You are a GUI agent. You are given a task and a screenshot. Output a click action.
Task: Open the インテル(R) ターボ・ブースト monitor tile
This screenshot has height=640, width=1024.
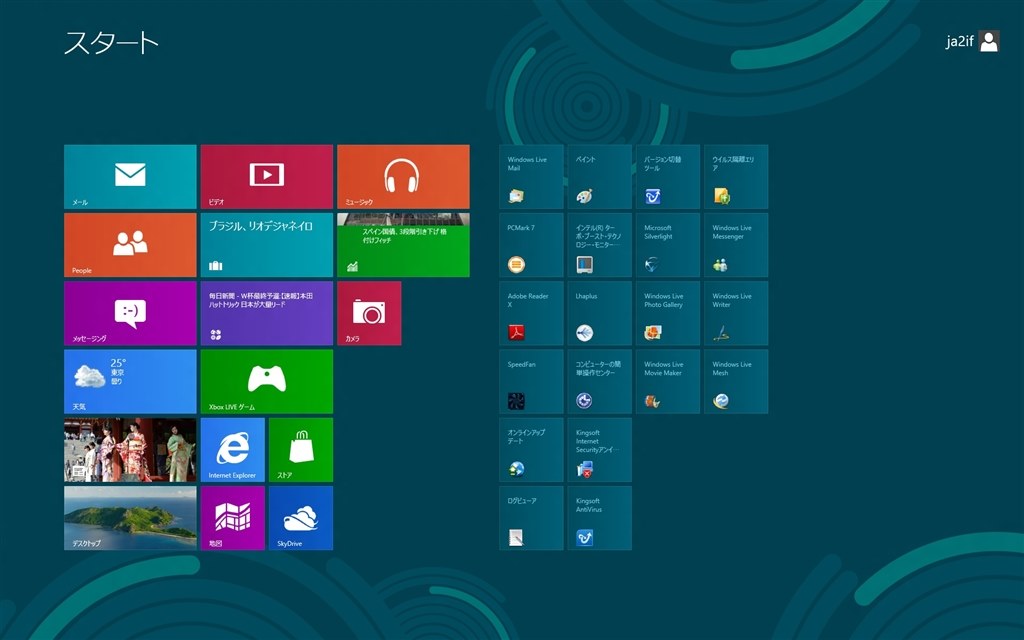(600, 245)
